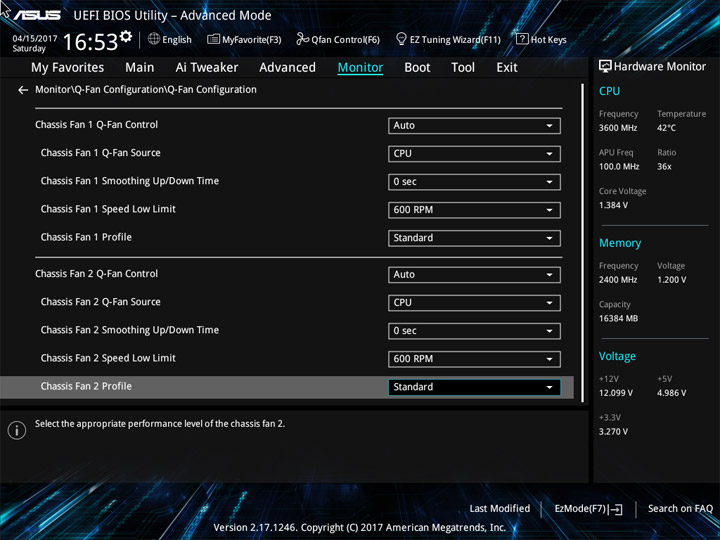Click the globe language icon
Viewport: 720px width, 540px height.
pyautogui.click(x=154, y=39)
